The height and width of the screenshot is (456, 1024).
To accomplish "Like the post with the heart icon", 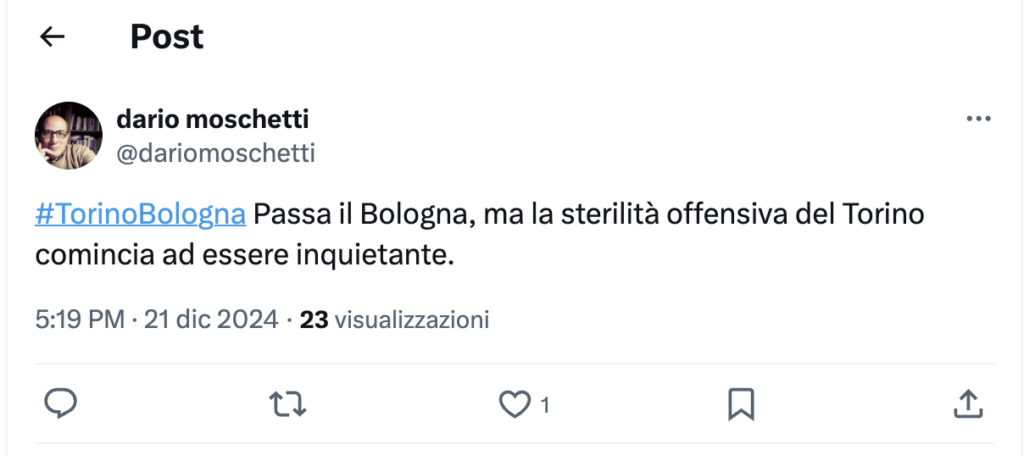I will point(514,404).
